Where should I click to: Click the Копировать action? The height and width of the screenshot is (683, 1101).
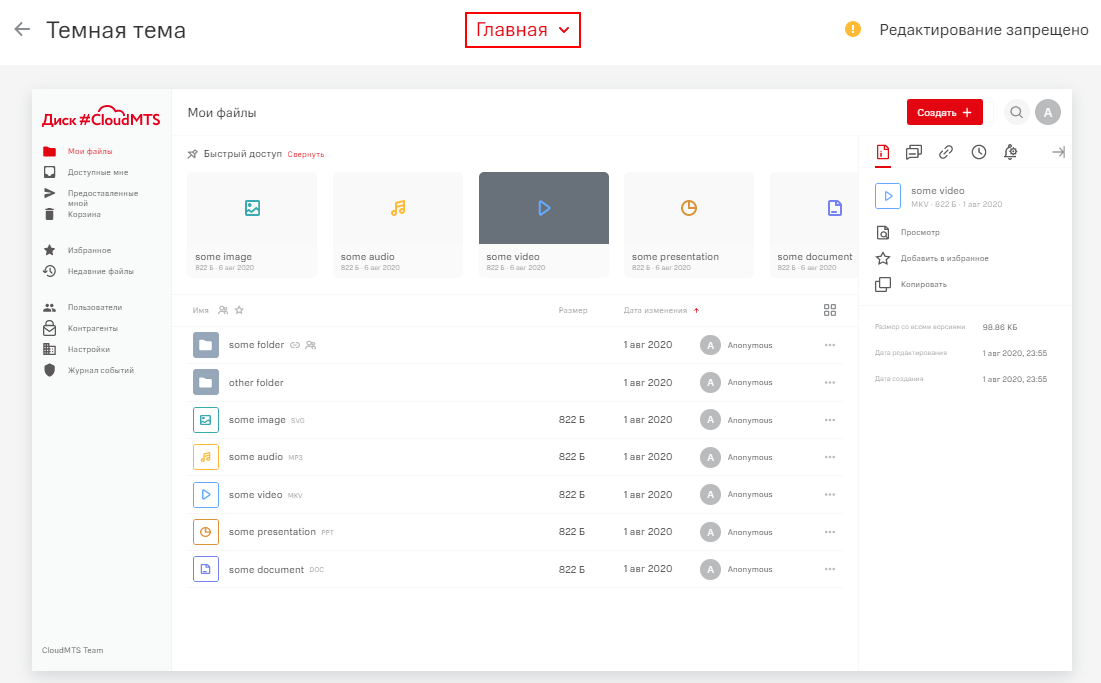click(923, 284)
